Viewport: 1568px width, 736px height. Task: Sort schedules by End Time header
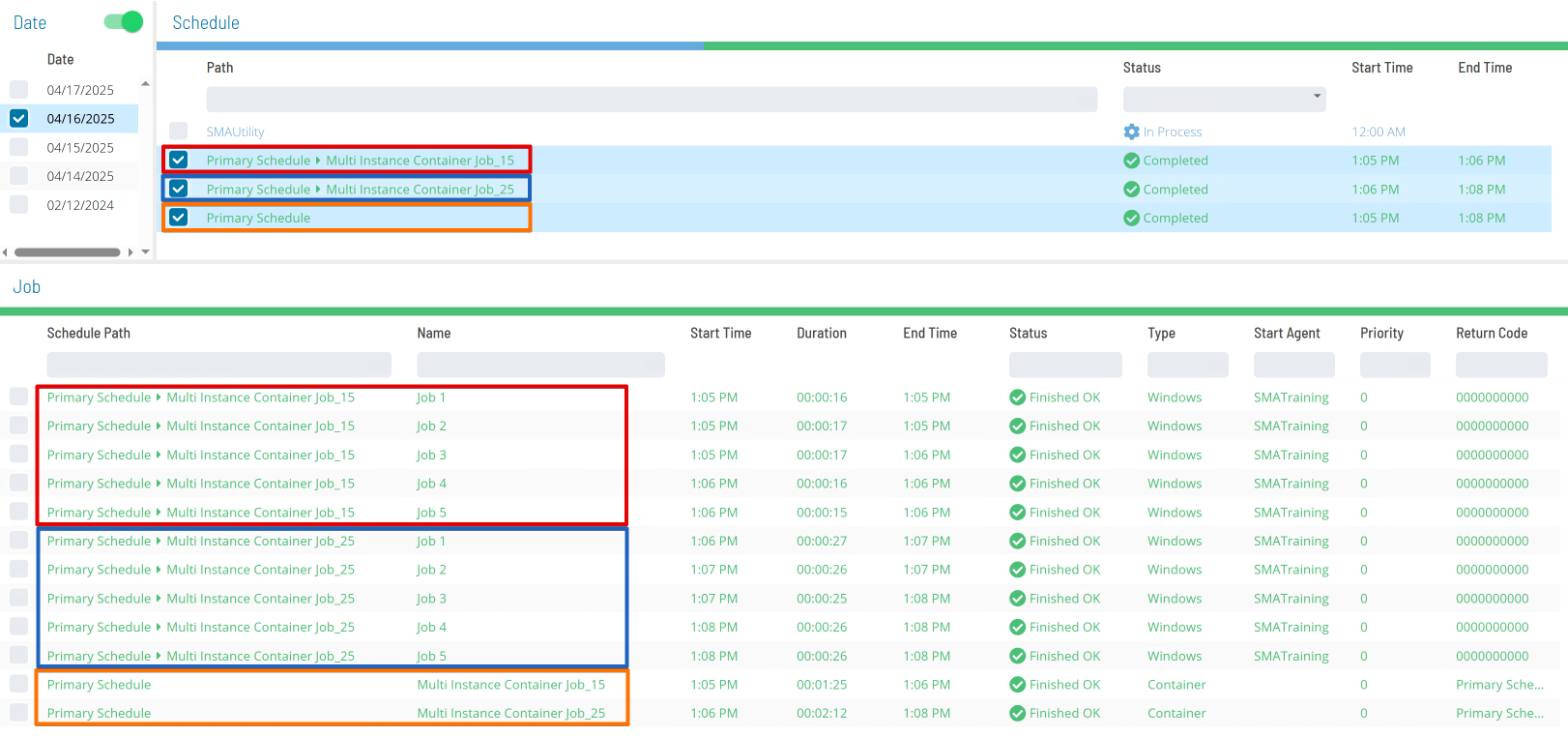1485,68
